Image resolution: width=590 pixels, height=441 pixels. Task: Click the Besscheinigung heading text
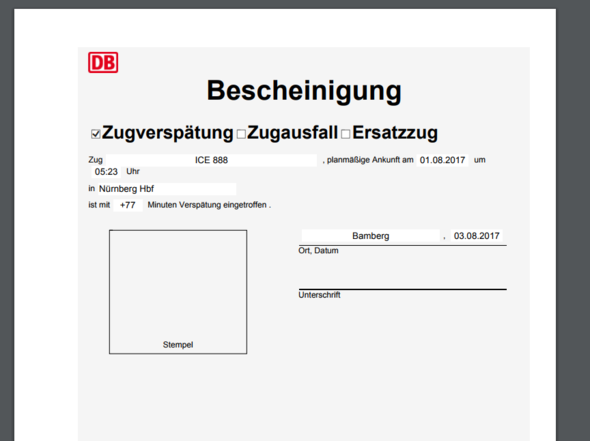click(304, 91)
